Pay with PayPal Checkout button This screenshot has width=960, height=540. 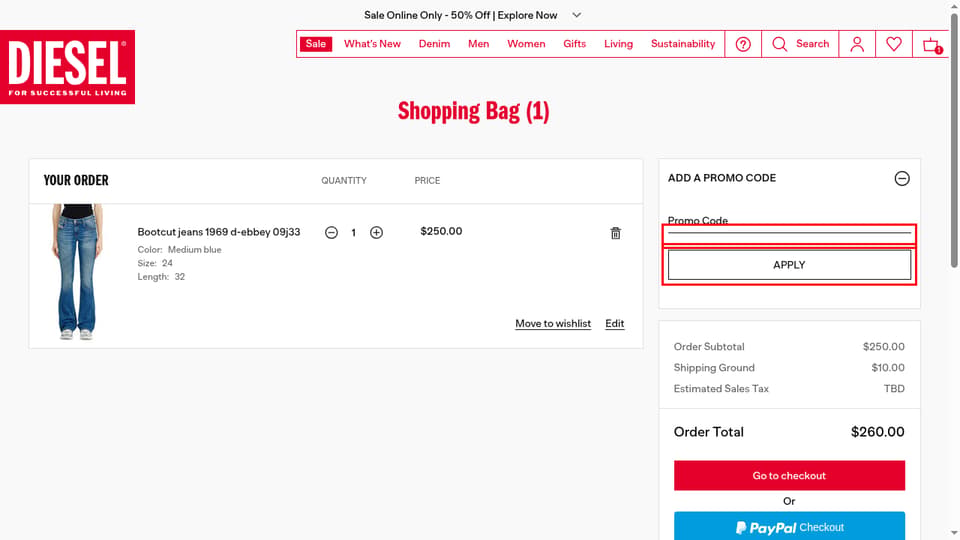pos(789,527)
